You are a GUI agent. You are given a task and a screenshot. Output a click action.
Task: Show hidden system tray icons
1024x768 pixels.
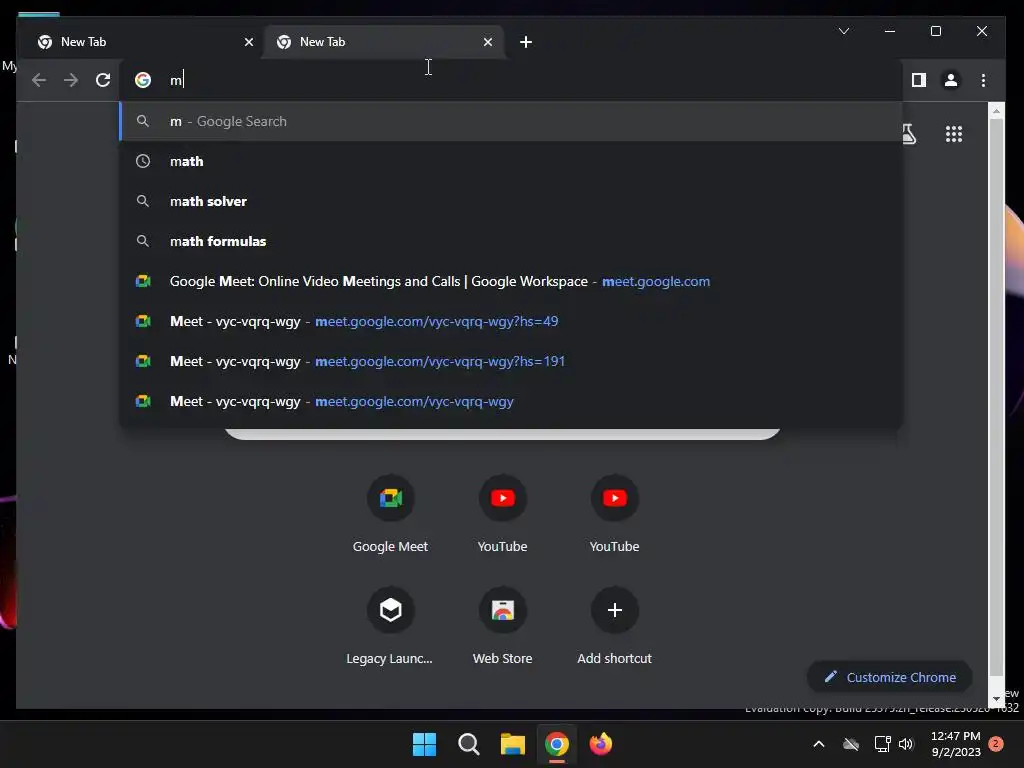click(x=818, y=744)
